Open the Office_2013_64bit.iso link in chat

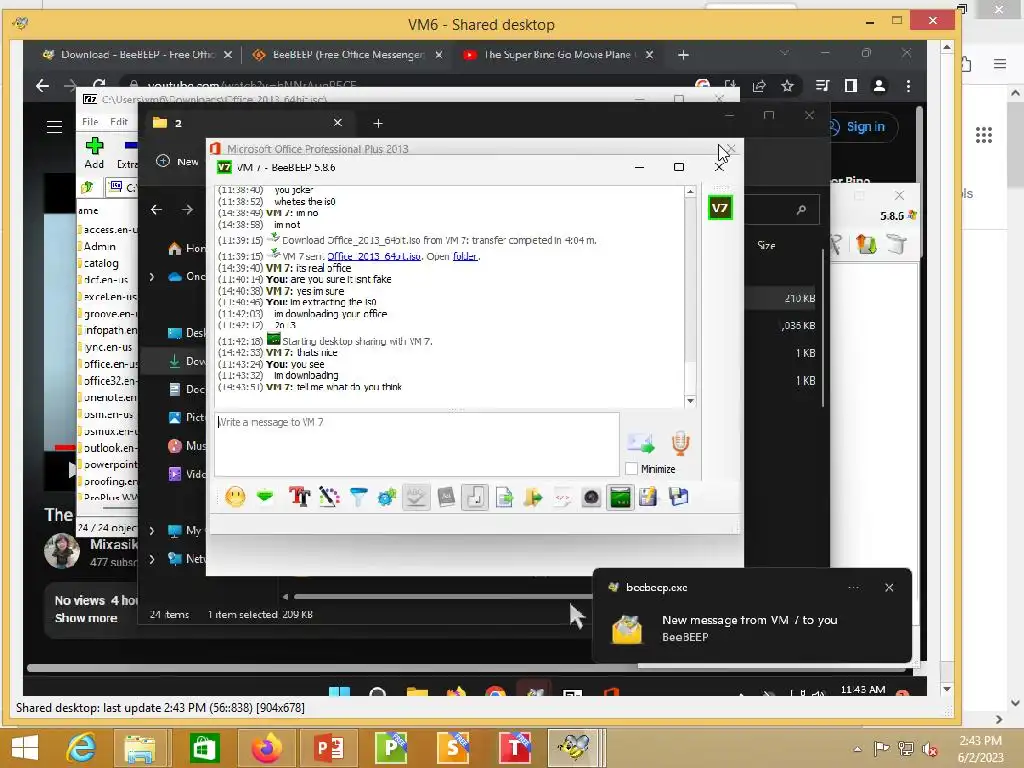tap(374, 256)
